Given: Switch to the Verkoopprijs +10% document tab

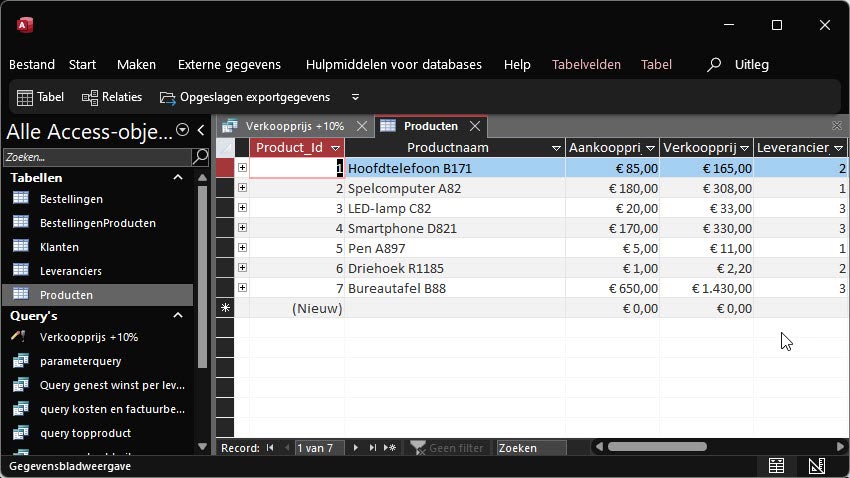Looking at the screenshot, I should pos(294,126).
